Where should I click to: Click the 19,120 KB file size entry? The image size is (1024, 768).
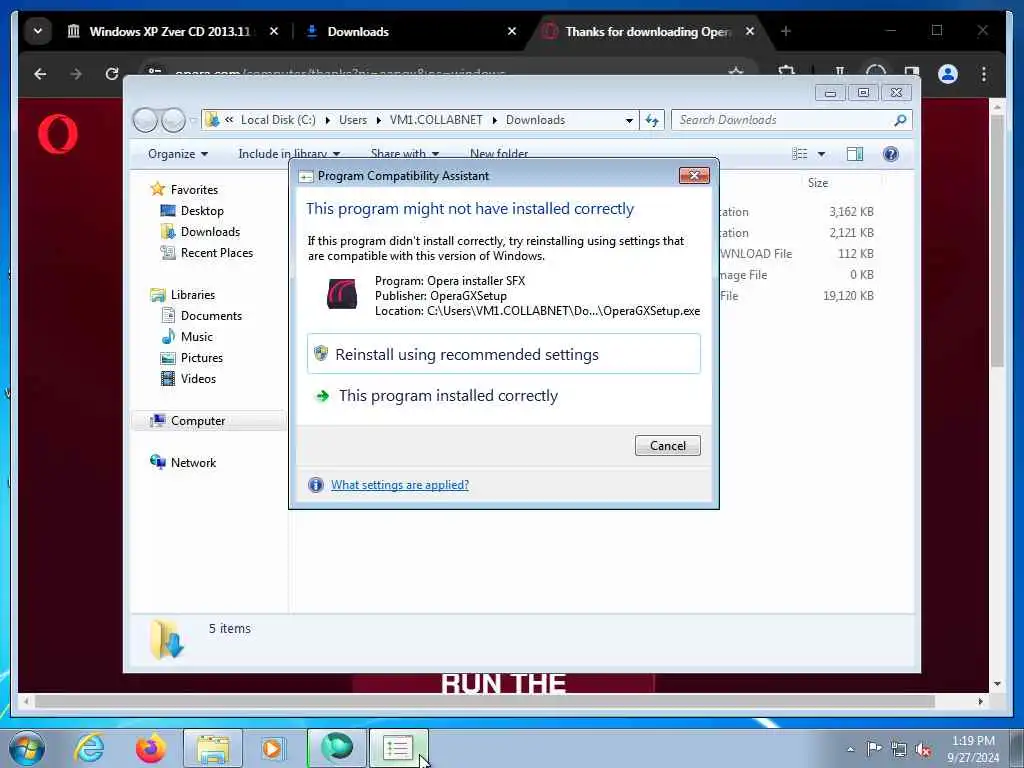click(x=848, y=295)
